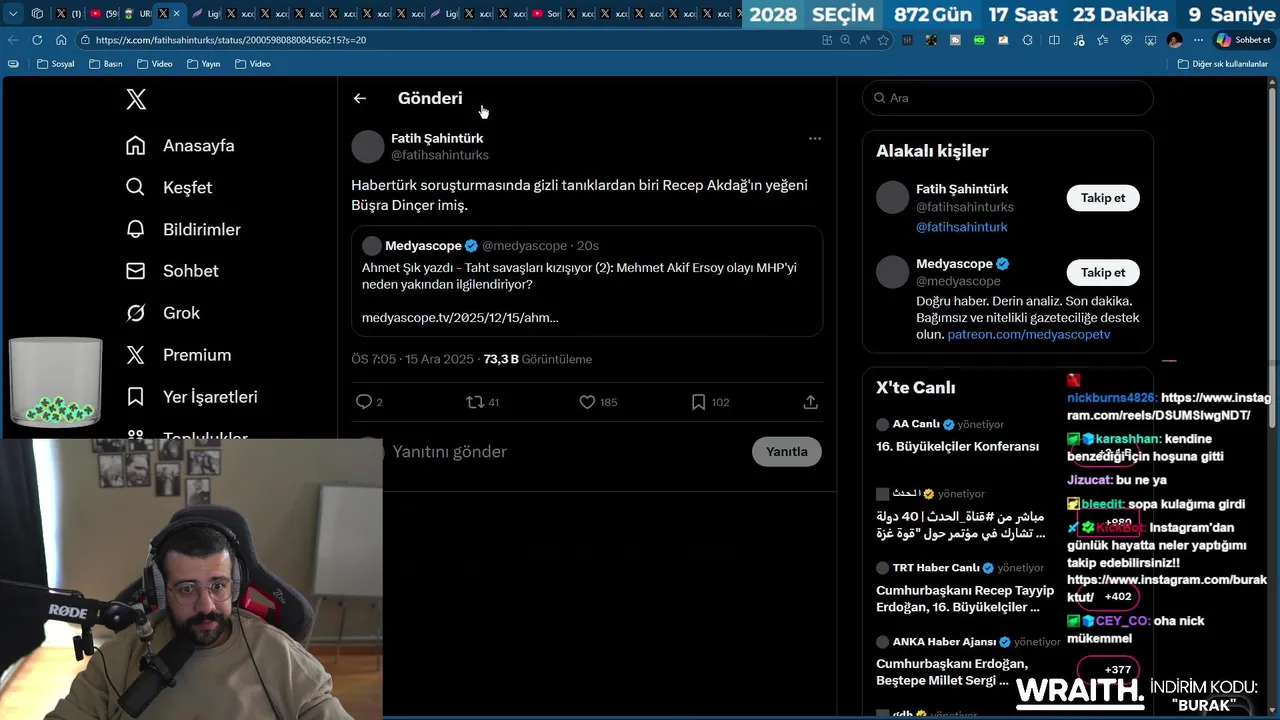
Task: Open the browser three-dot settings menu
Action: pyautogui.click(x=1198, y=40)
